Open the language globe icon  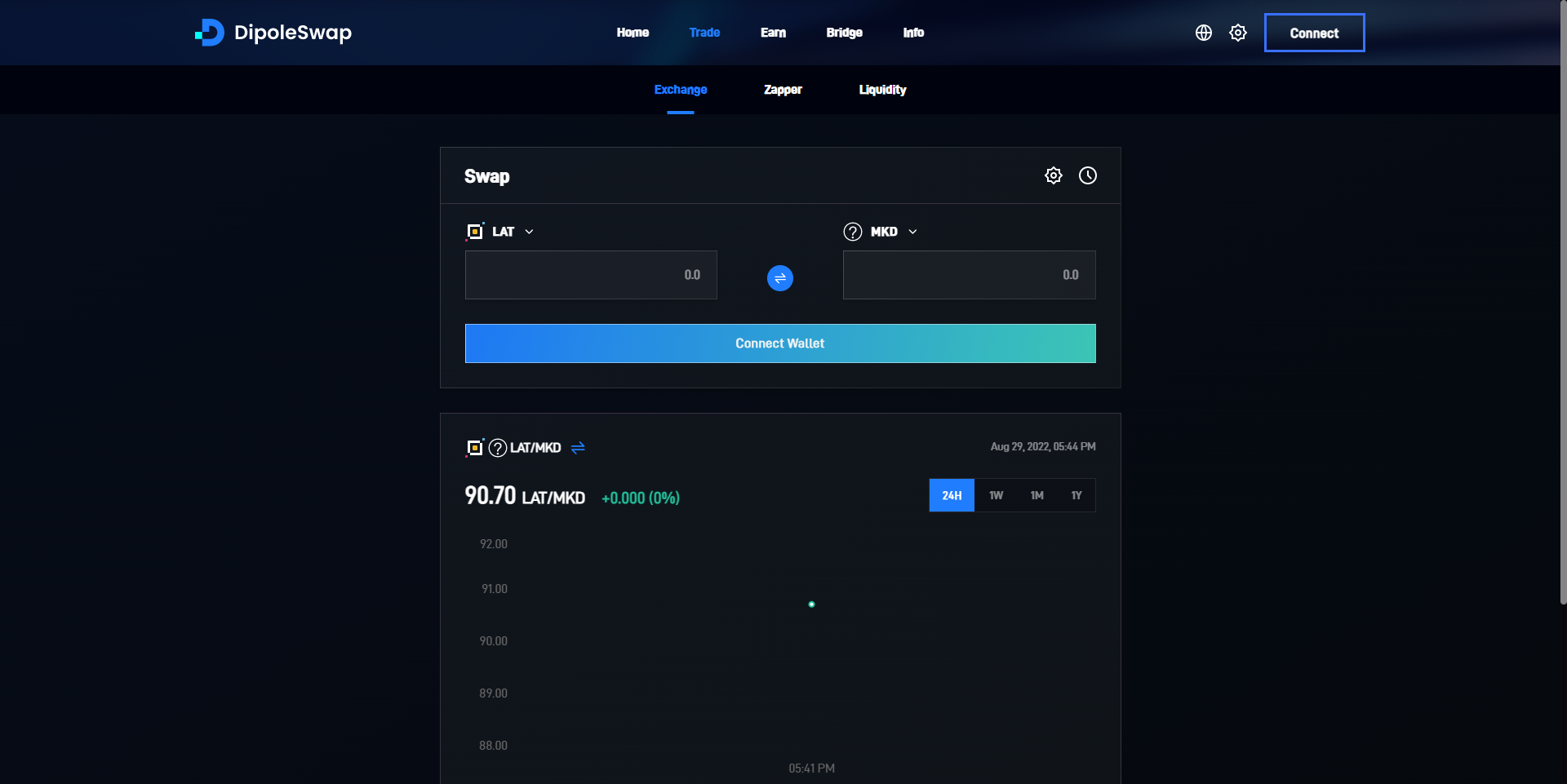(x=1204, y=33)
